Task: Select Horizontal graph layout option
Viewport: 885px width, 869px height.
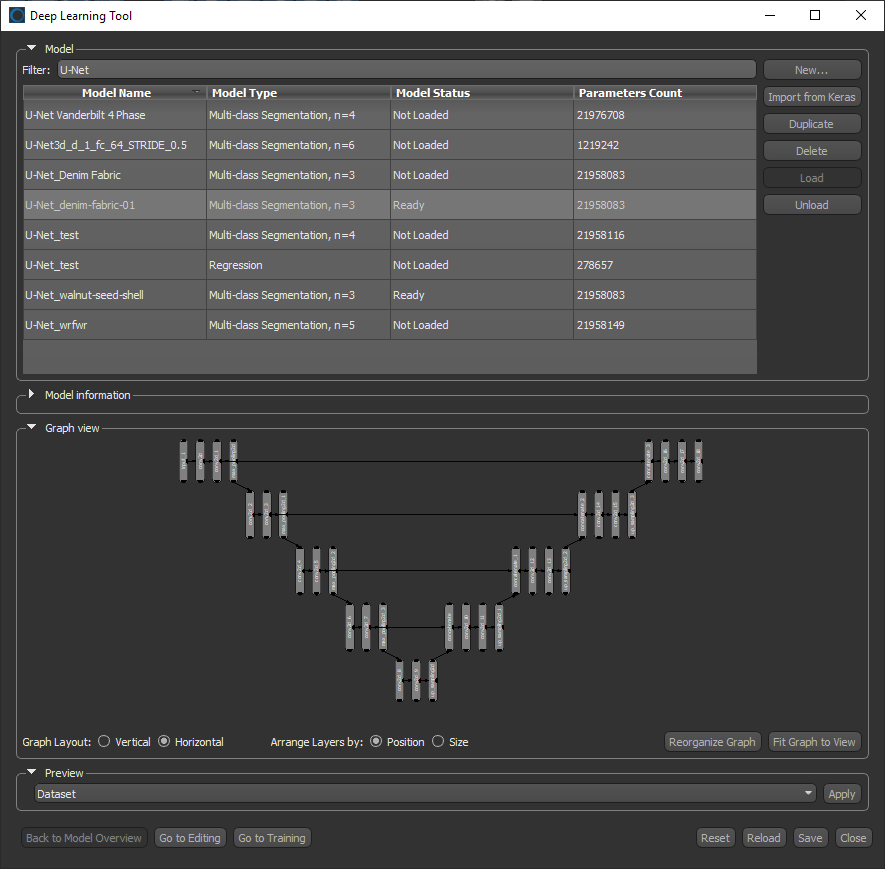Action: (164, 742)
